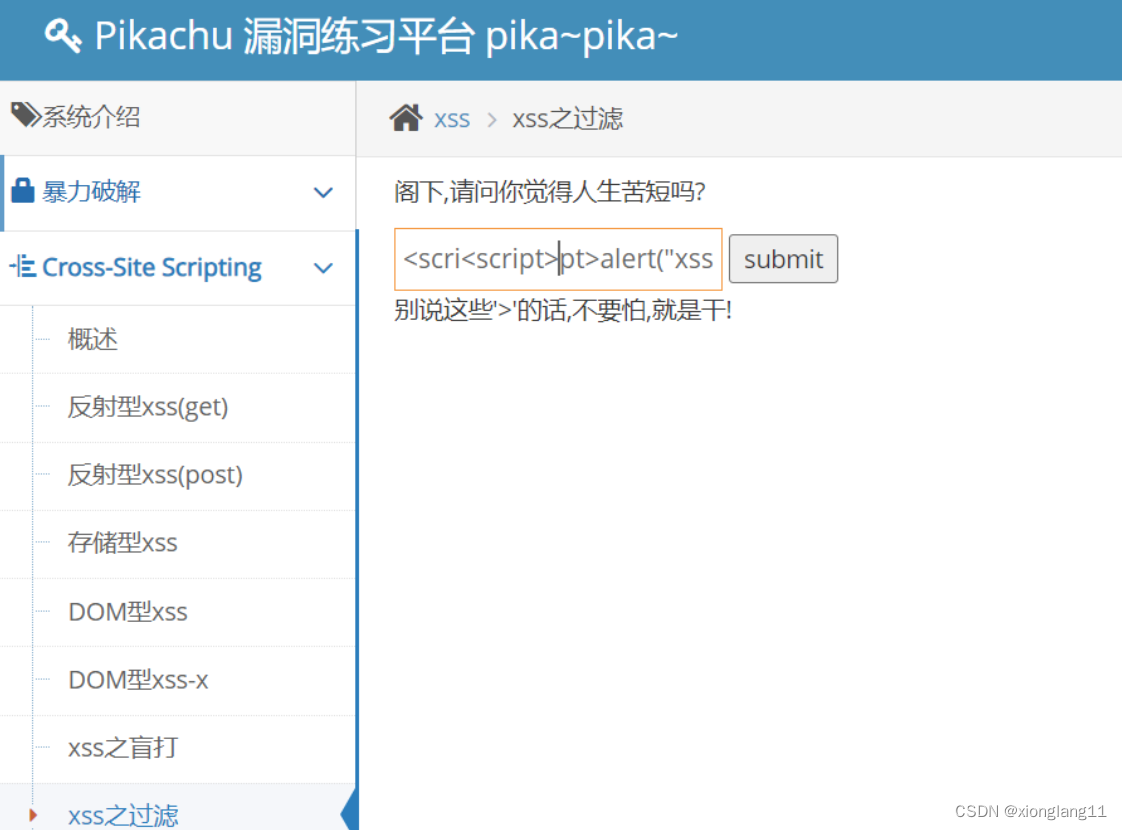1122x830 pixels.
Task: Collapse the Cross-Site Scripting chevron
Action: (x=323, y=268)
